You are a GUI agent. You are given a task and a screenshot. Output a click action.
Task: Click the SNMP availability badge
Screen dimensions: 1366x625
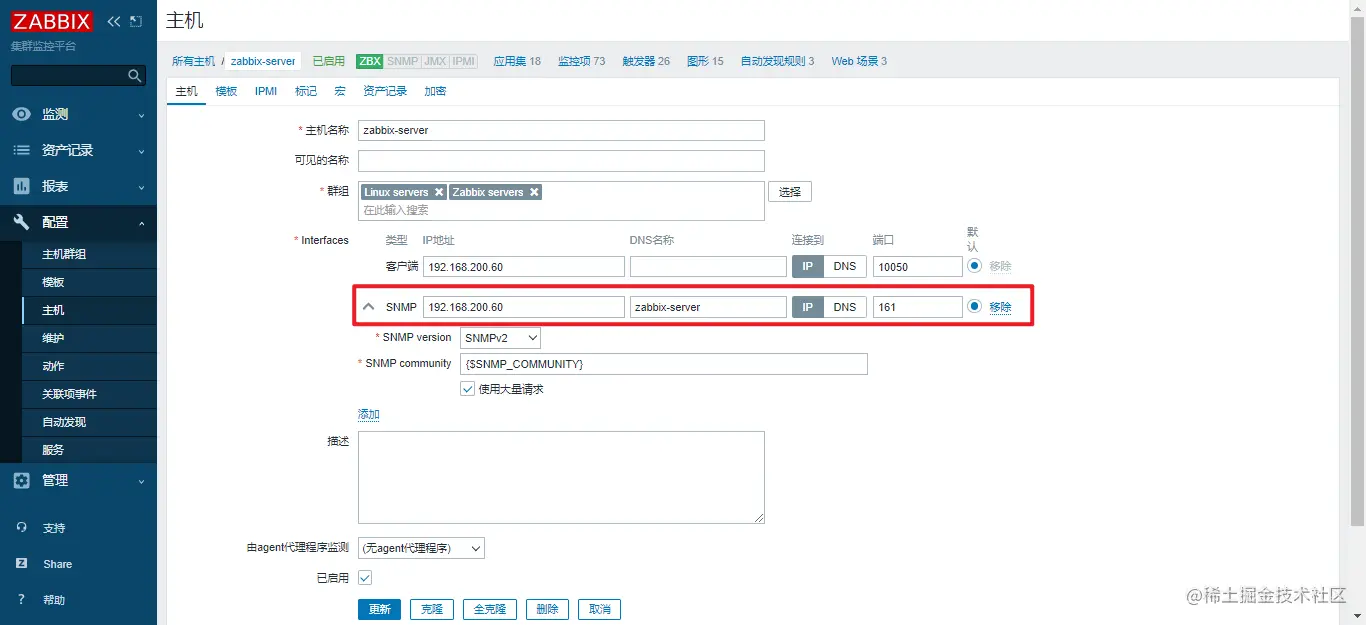click(x=402, y=61)
